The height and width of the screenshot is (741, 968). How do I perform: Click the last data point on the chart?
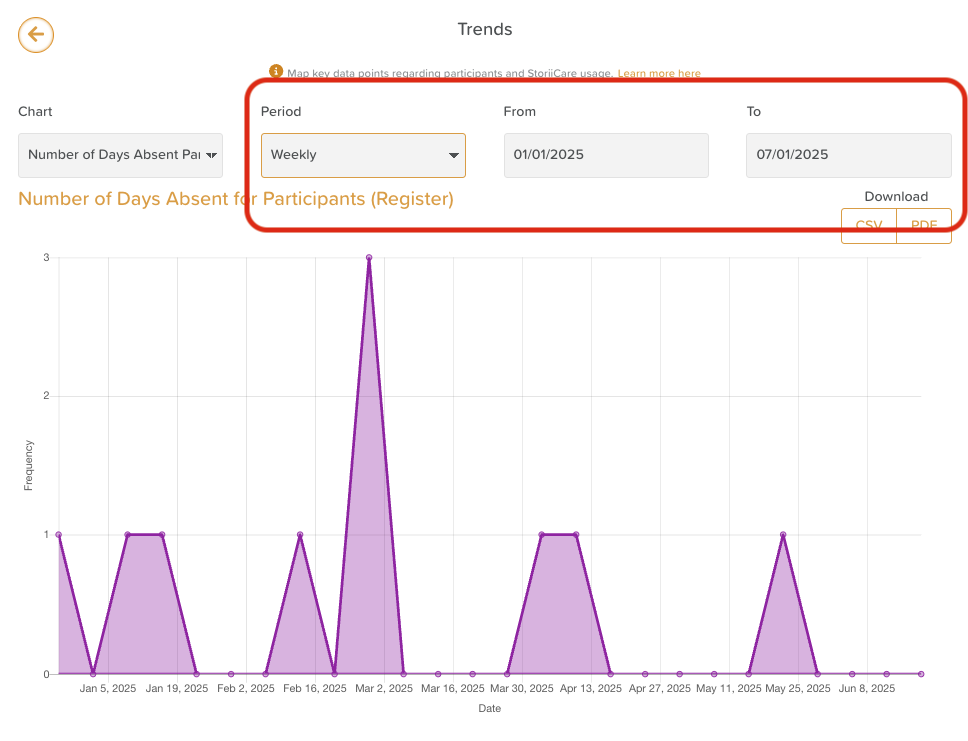coord(921,674)
